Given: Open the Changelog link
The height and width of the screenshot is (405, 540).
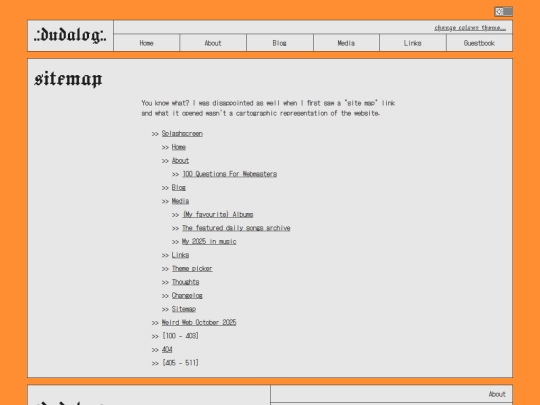Looking at the screenshot, I should [x=187, y=295].
